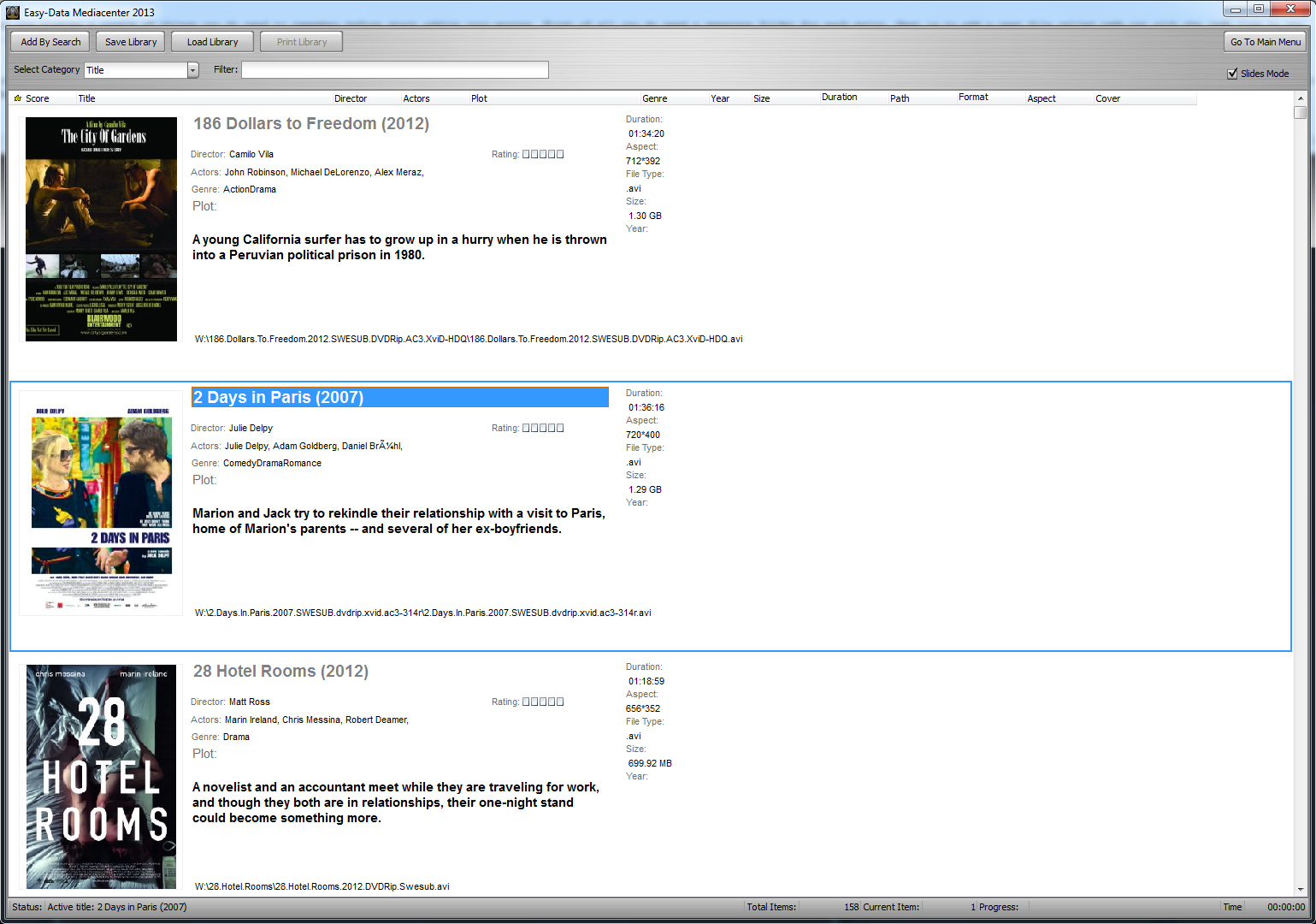Click the Easy-Data Mediacenter window icon

click(x=13, y=12)
